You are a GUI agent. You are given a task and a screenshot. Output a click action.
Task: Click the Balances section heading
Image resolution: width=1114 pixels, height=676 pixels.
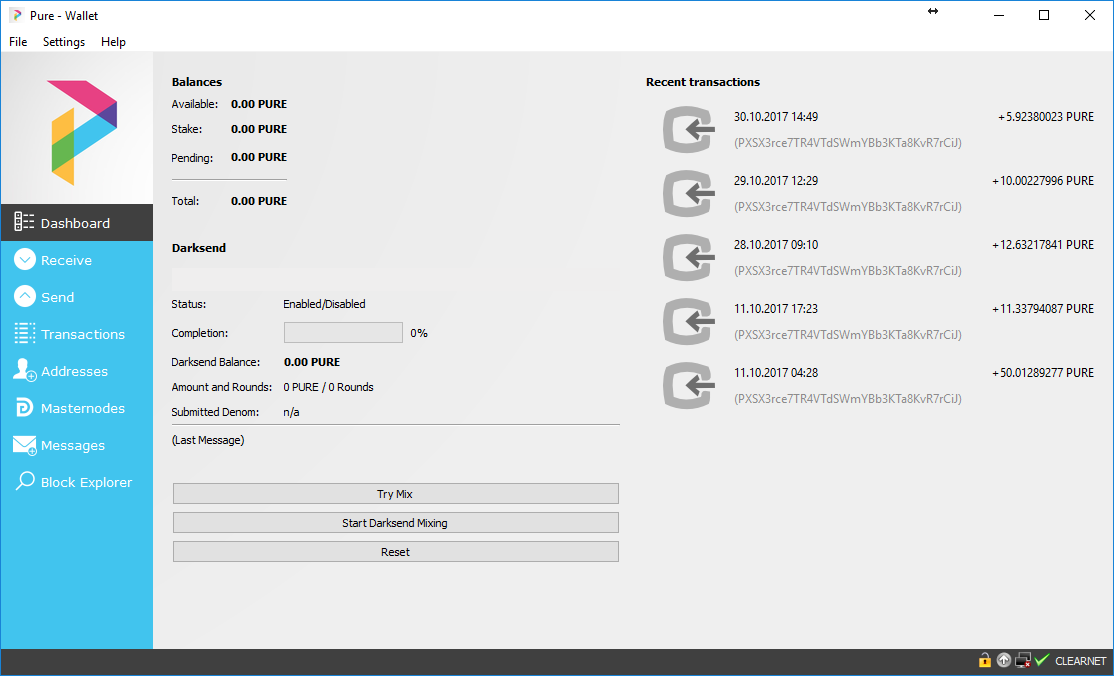point(197,82)
